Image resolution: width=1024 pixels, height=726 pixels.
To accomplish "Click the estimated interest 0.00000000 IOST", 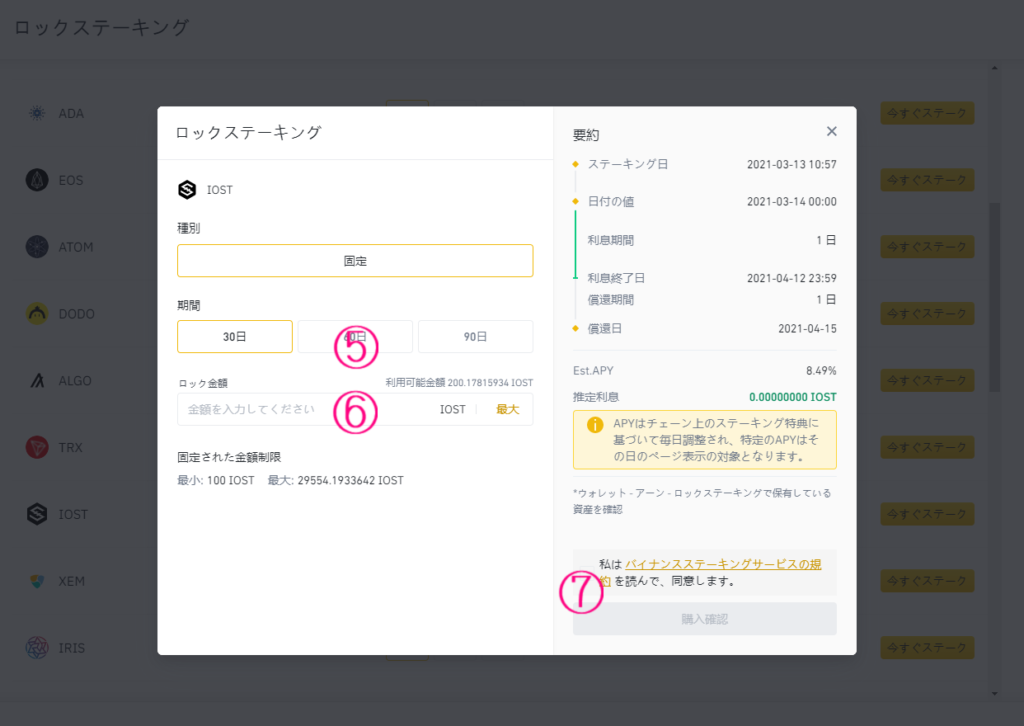I will tap(793, 397).
